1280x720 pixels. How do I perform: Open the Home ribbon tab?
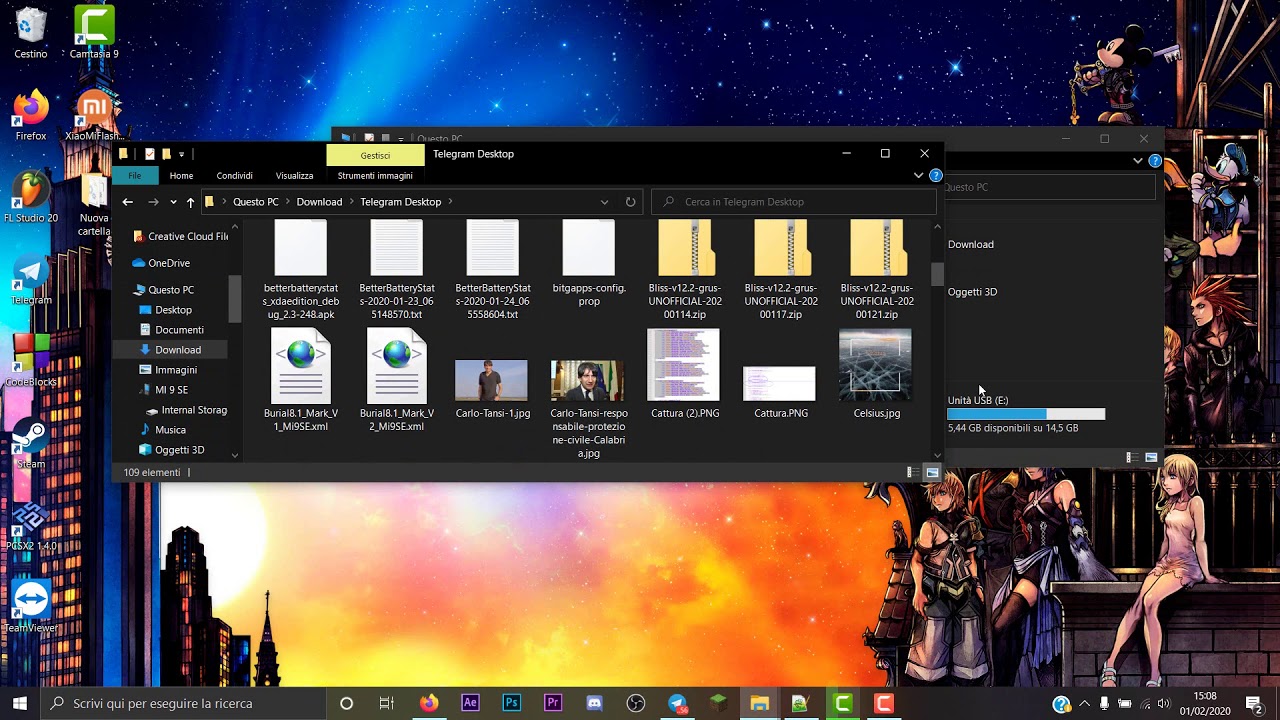(181, 175)
